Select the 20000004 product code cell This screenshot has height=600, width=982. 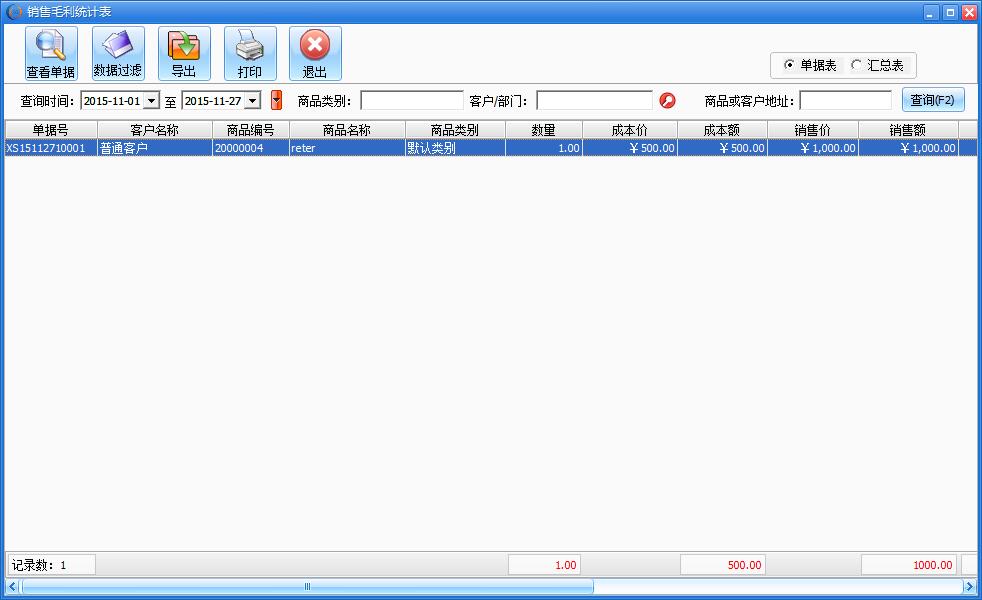(x=251, y=148)
